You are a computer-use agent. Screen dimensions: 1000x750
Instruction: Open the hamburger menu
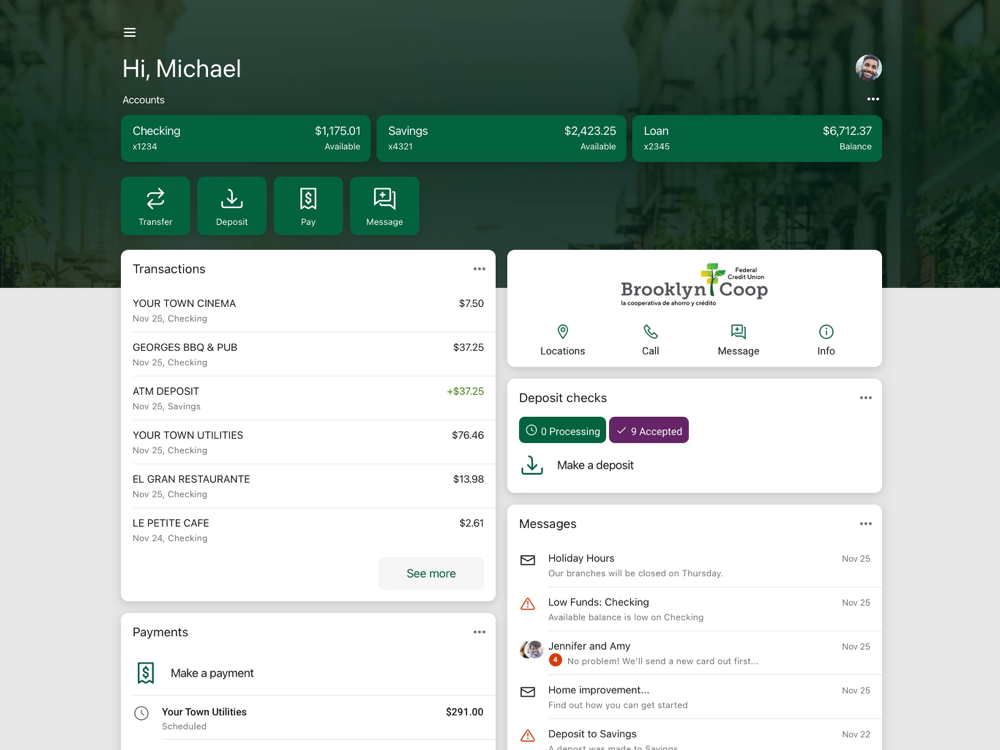point(129,33)
